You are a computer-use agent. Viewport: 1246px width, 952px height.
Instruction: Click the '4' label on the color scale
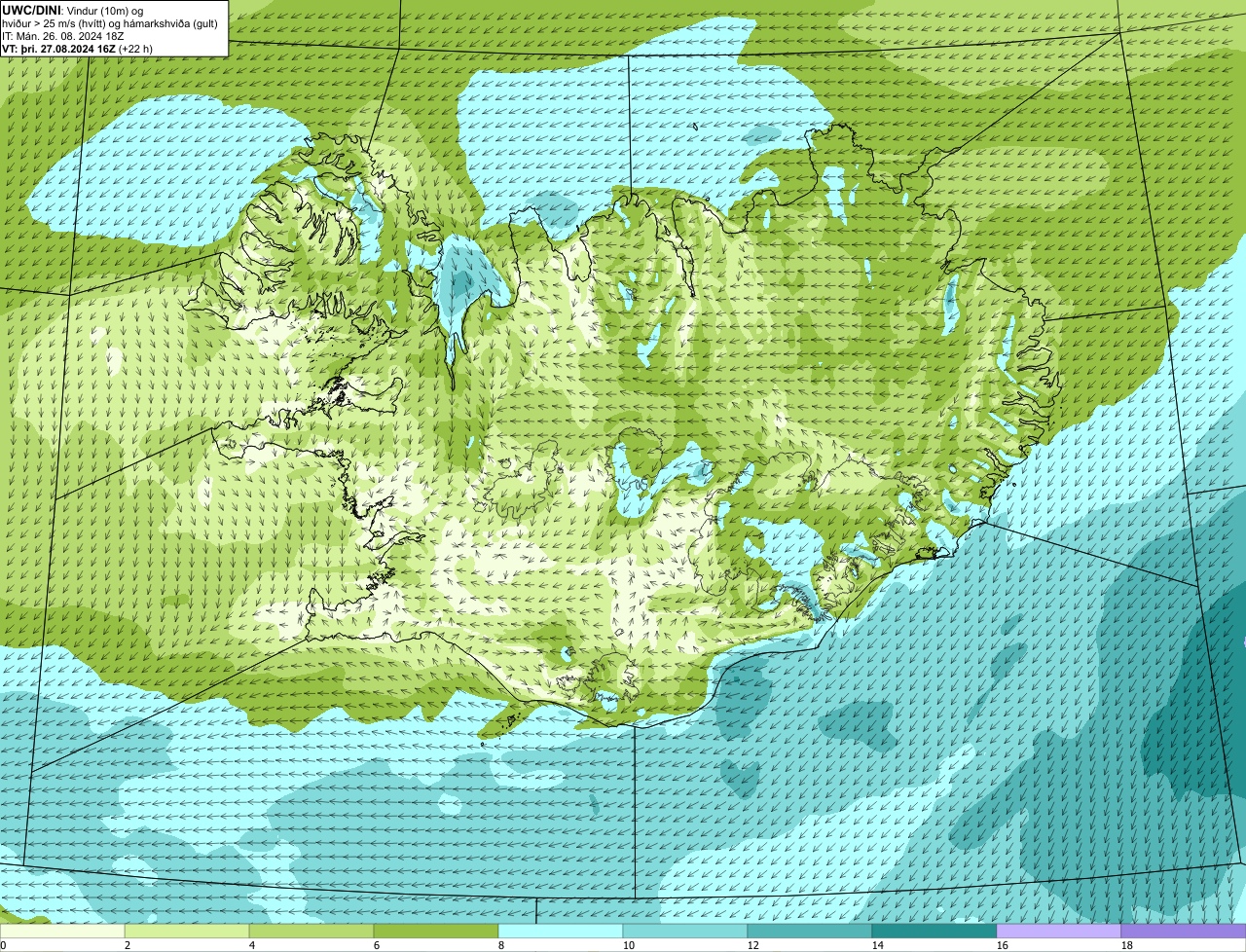click(252, 945)
